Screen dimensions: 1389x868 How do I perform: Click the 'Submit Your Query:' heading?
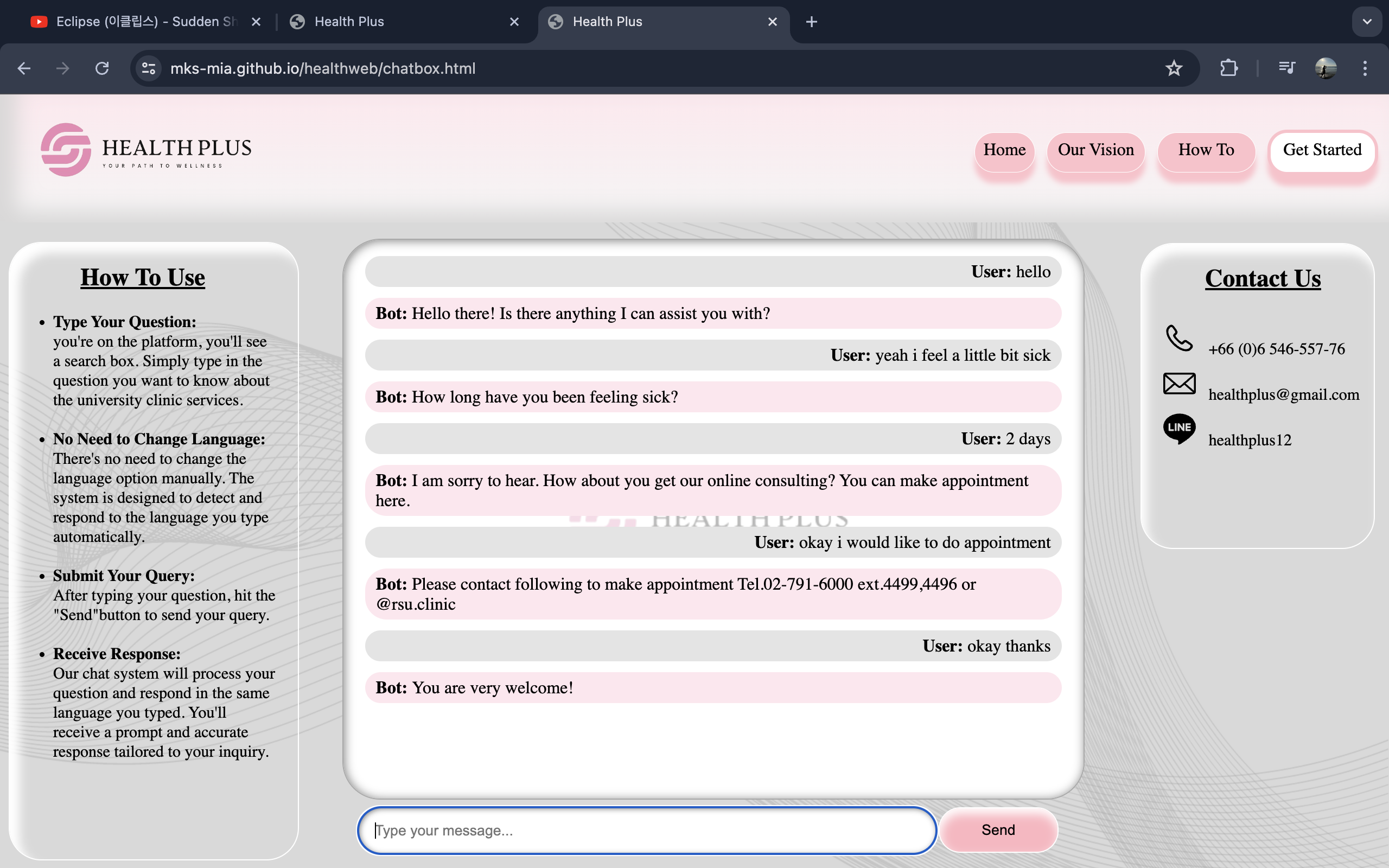tap(123, 576)
